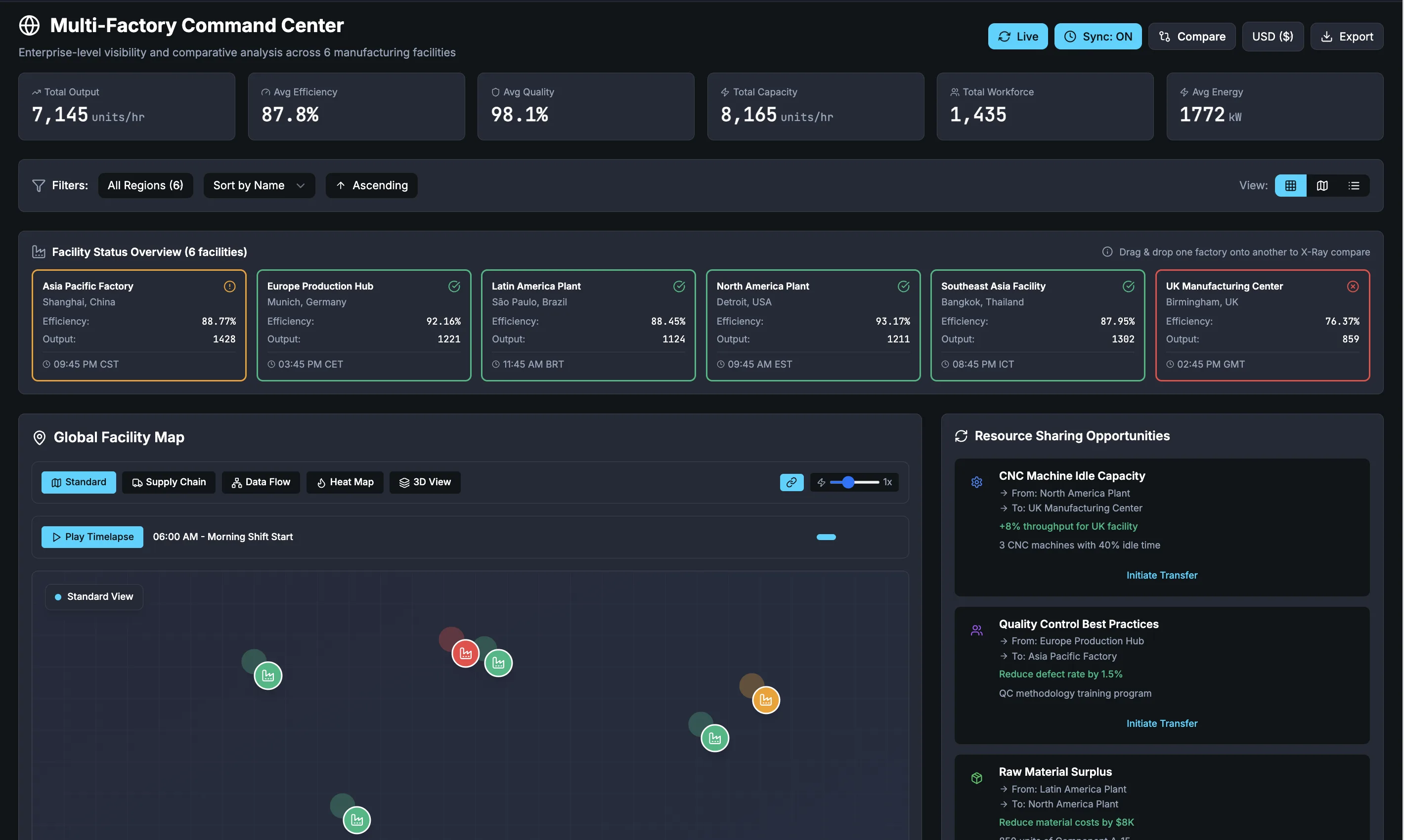Switch to the Heat Map tab
Screen dimensions: 1404x840
tap(345, 482)
